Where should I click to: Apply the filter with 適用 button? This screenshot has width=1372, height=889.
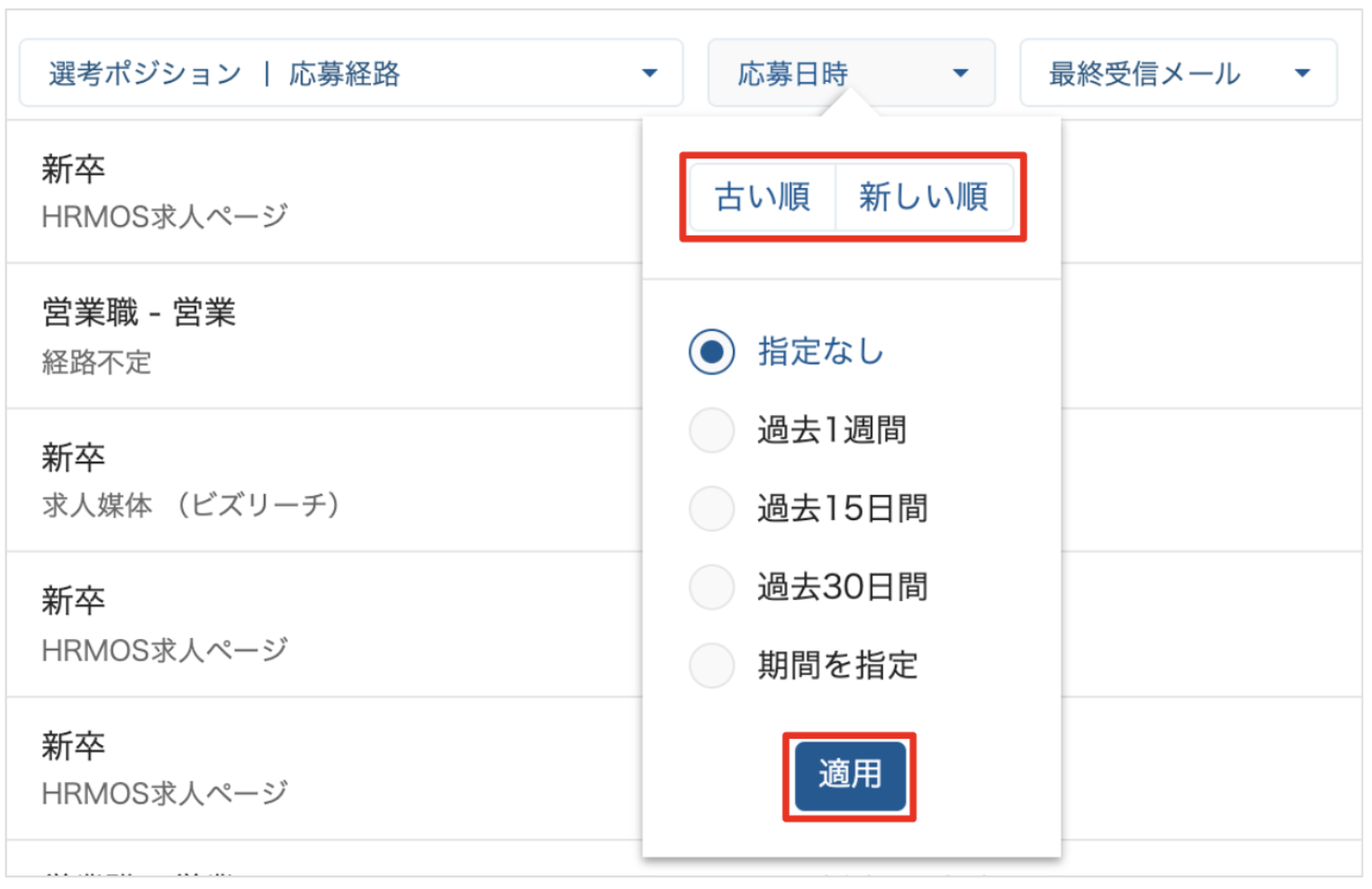tap(850, 775)
